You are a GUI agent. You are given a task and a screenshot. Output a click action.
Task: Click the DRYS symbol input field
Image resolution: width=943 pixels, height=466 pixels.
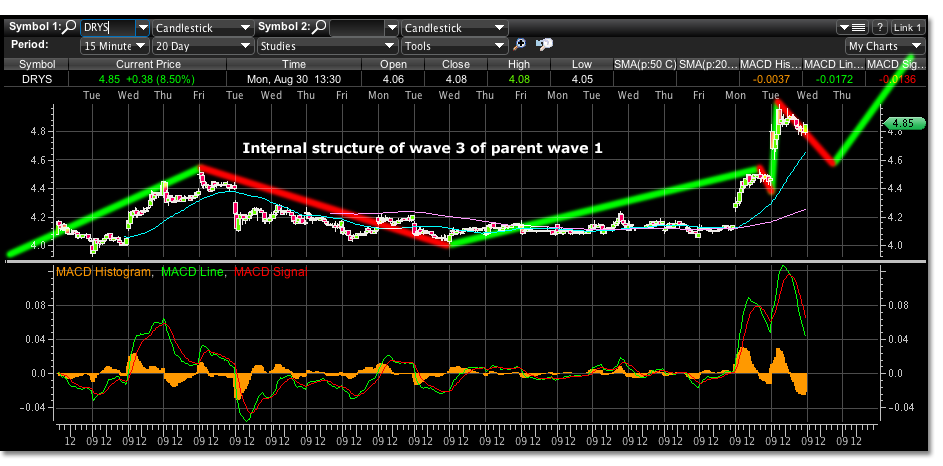click(x=104, y=29)
